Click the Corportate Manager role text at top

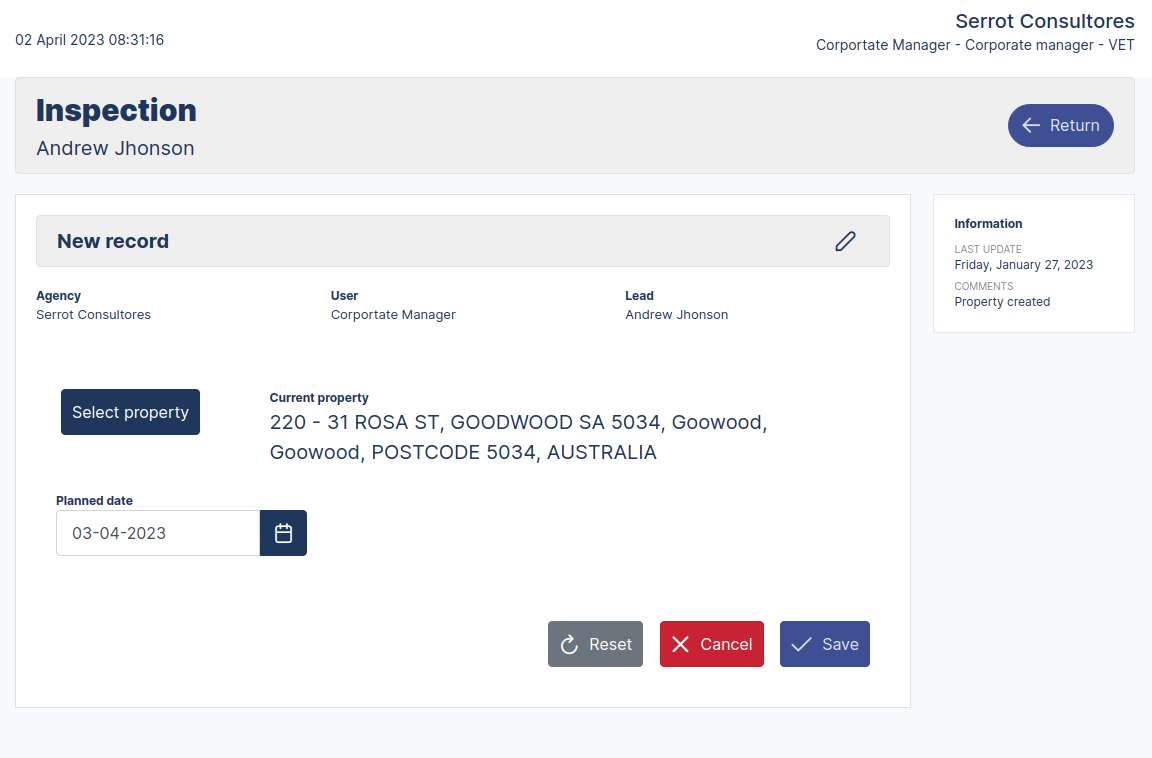point(975,45)
